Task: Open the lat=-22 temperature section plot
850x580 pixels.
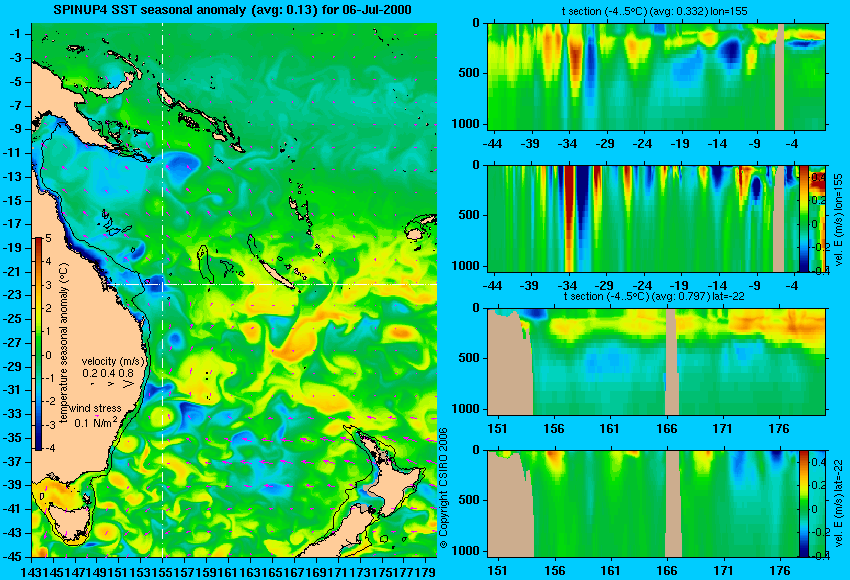Action: pyautogui.click(x=656, y=362)
